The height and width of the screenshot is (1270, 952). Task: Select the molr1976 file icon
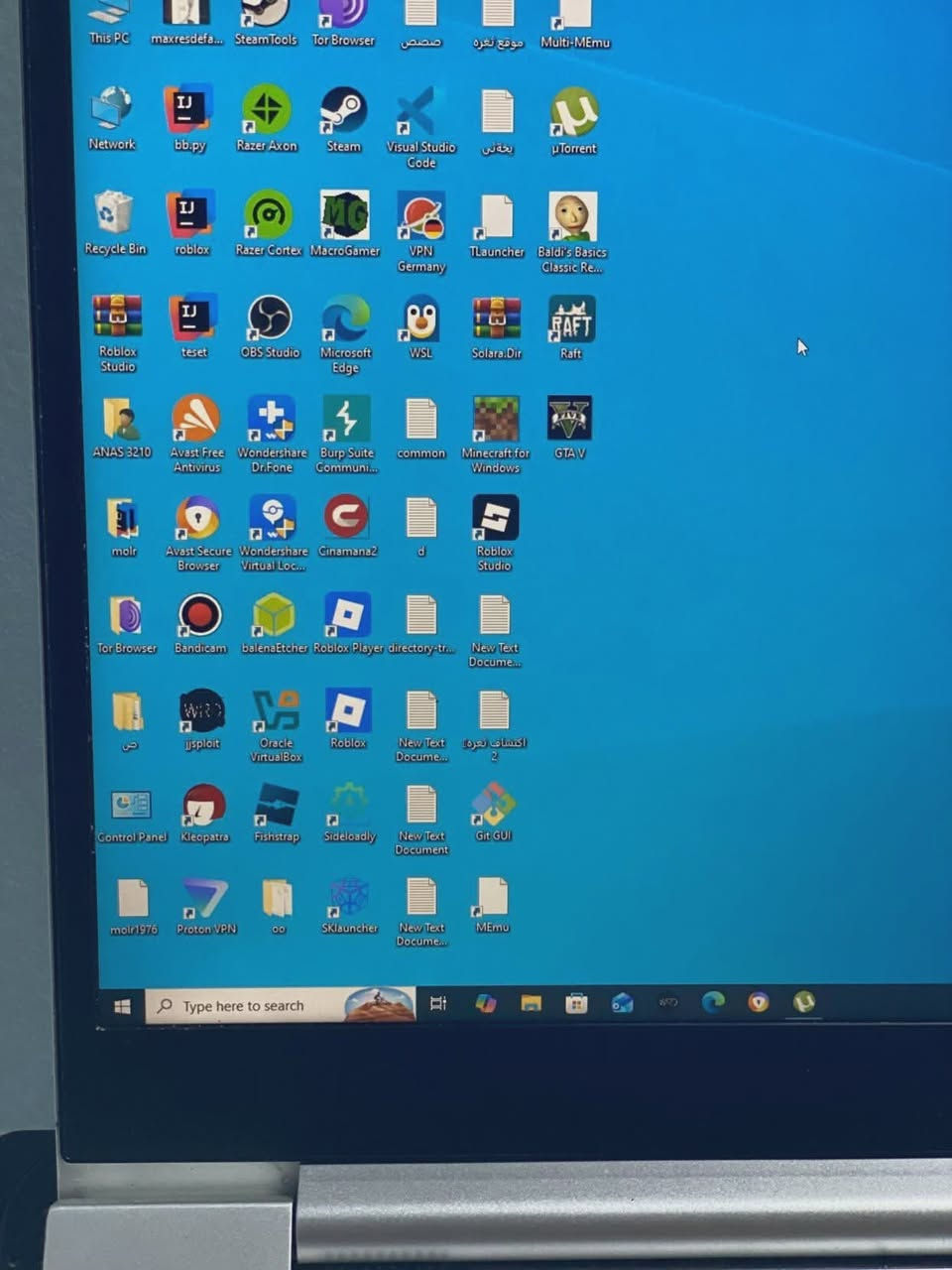133,898
